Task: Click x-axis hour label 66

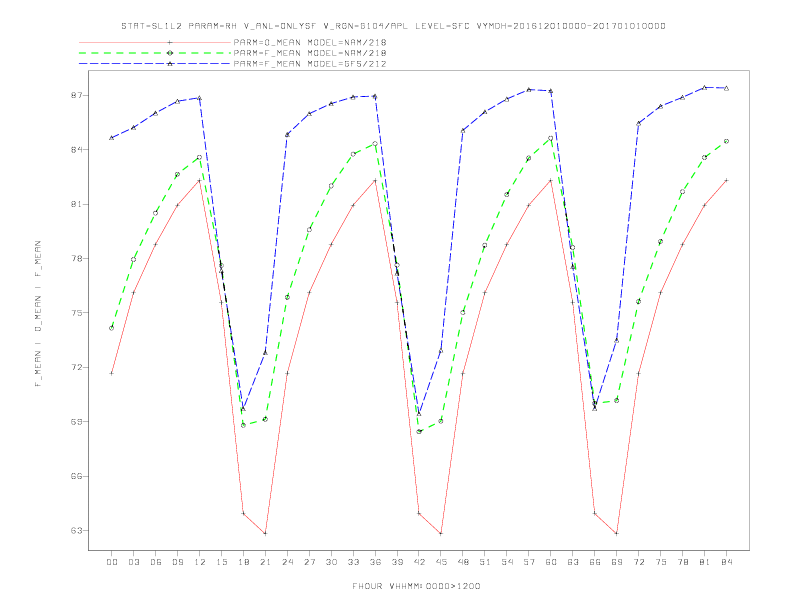Action: (595, 562)
